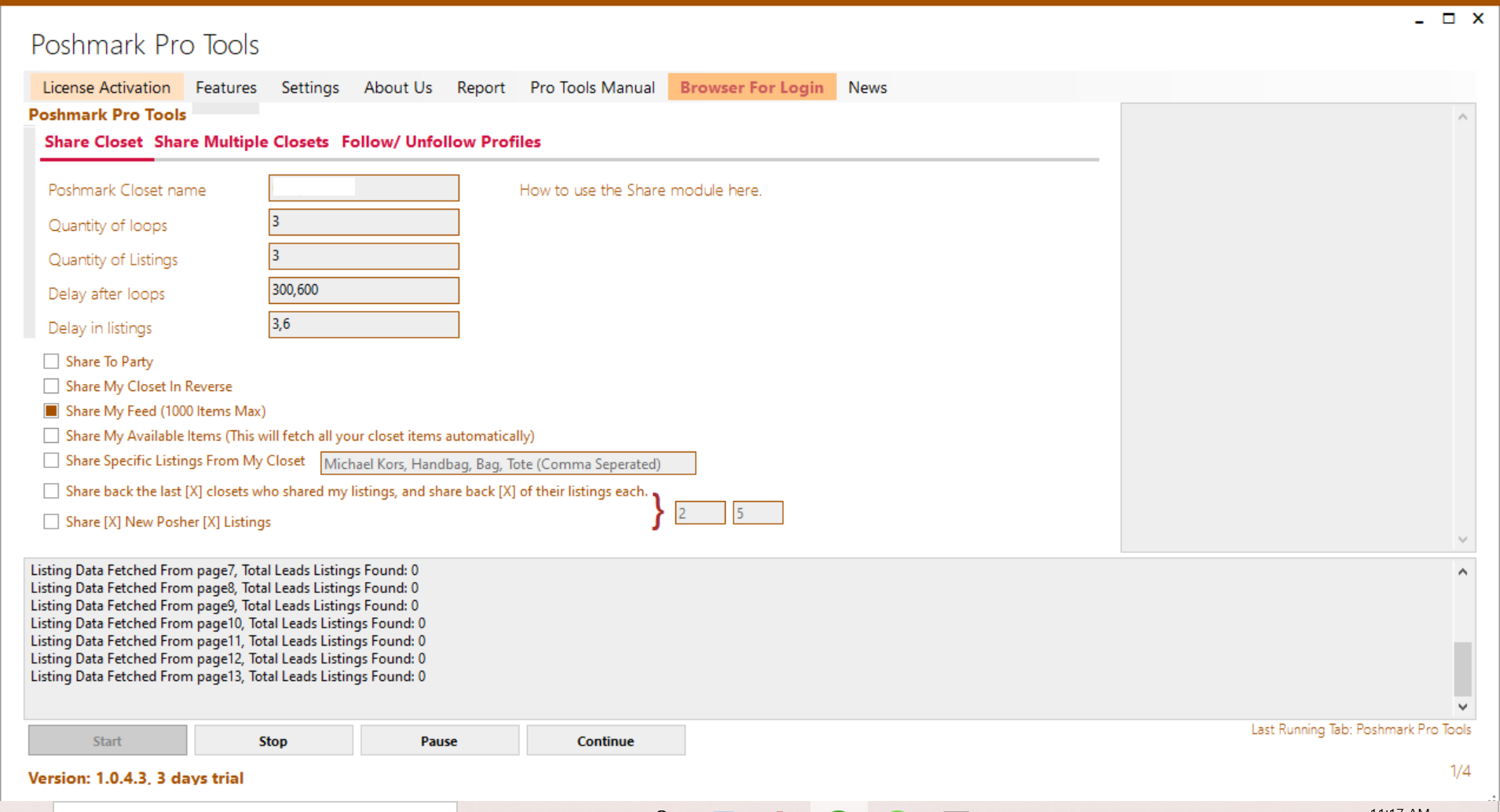This screenshot has height=812, width=1500.
Task: Click the closets count field showing 2
Action: (700, 513)
